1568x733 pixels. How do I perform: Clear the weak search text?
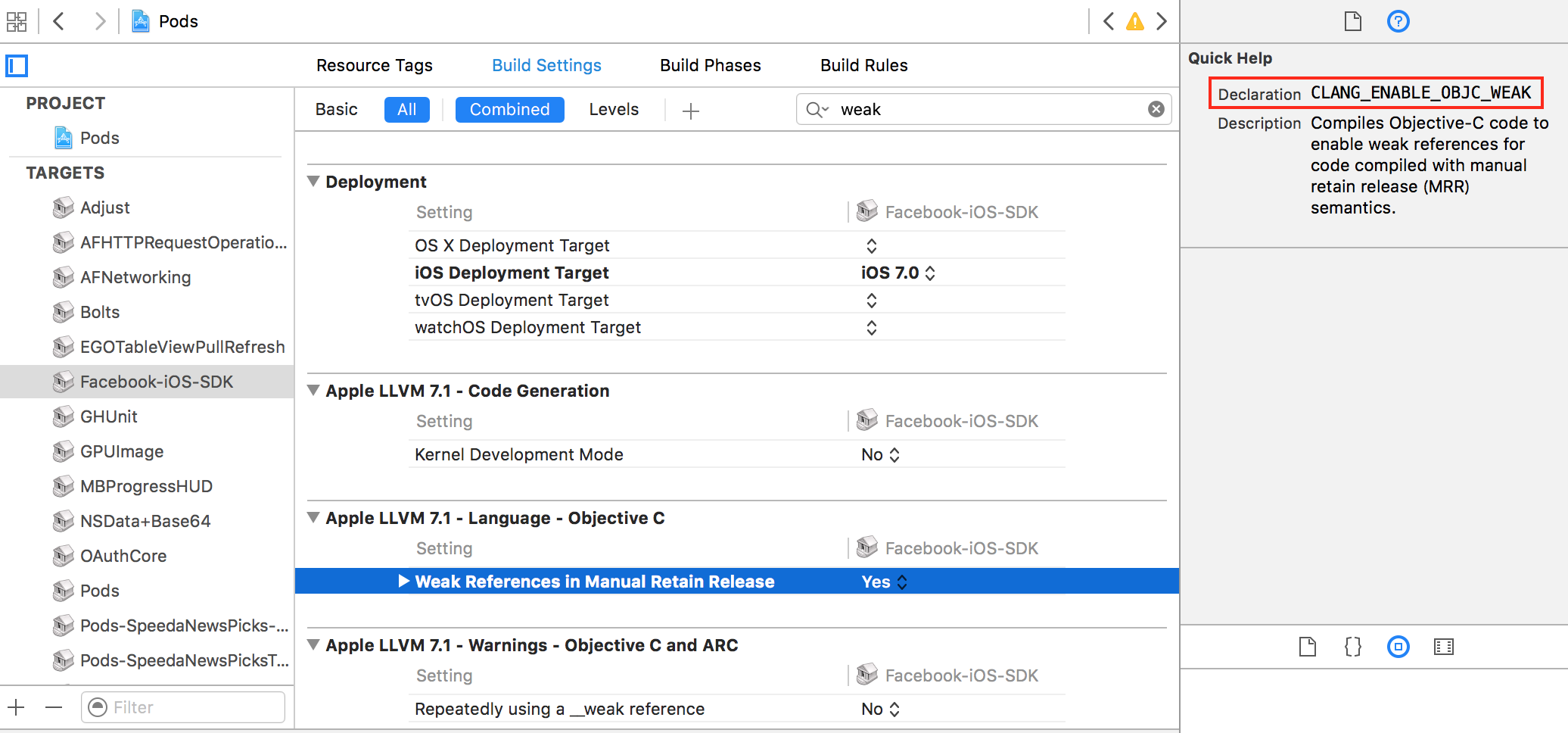[1156, 109]
